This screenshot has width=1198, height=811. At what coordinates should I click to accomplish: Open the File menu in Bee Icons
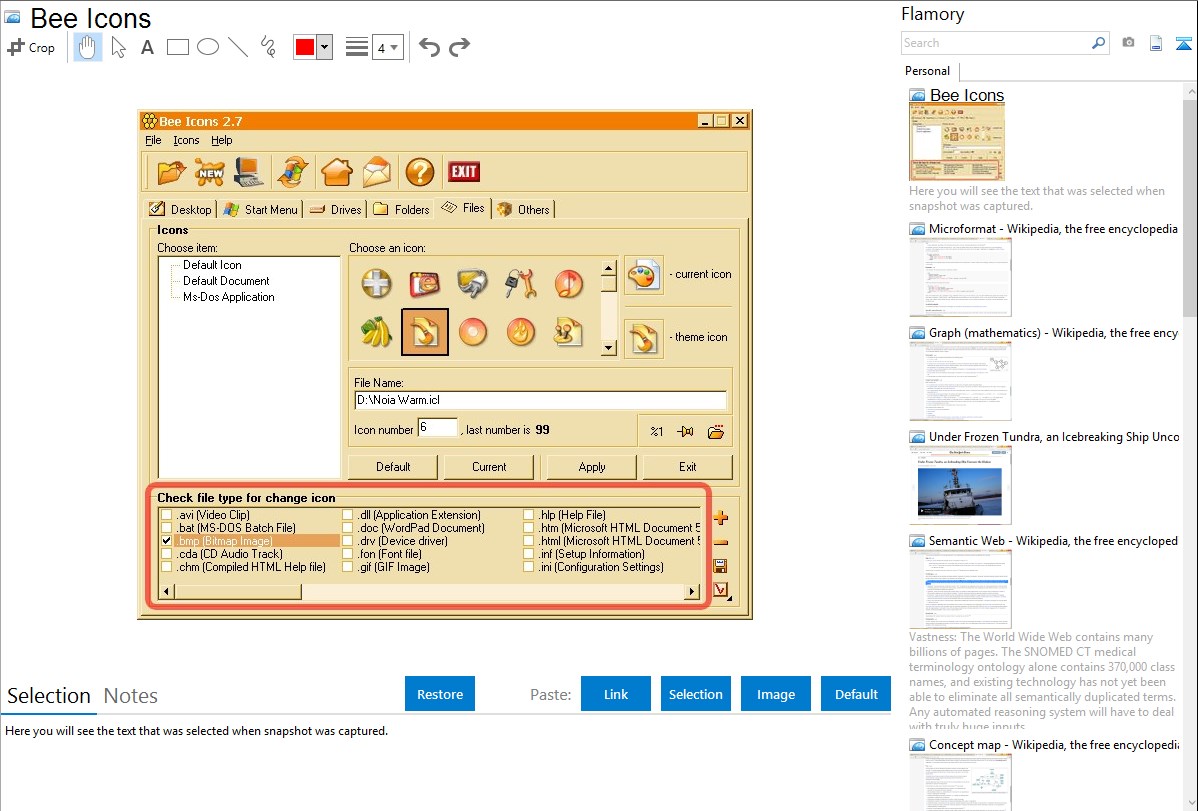tap(154, 141)
